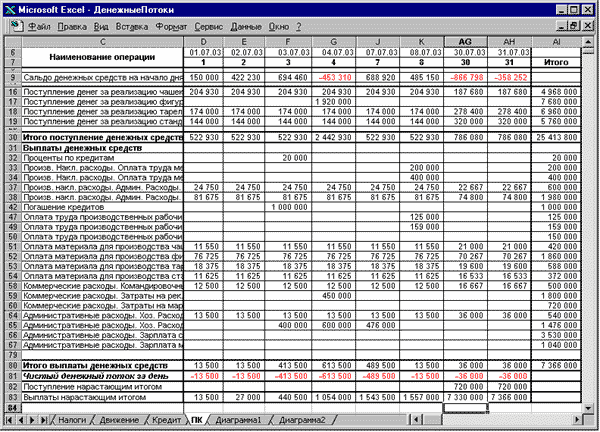Screen dimensions: 600x432
Task: Click vertical scrollbar down arrow
Action: pyautogui.click(x=588, y=408)
